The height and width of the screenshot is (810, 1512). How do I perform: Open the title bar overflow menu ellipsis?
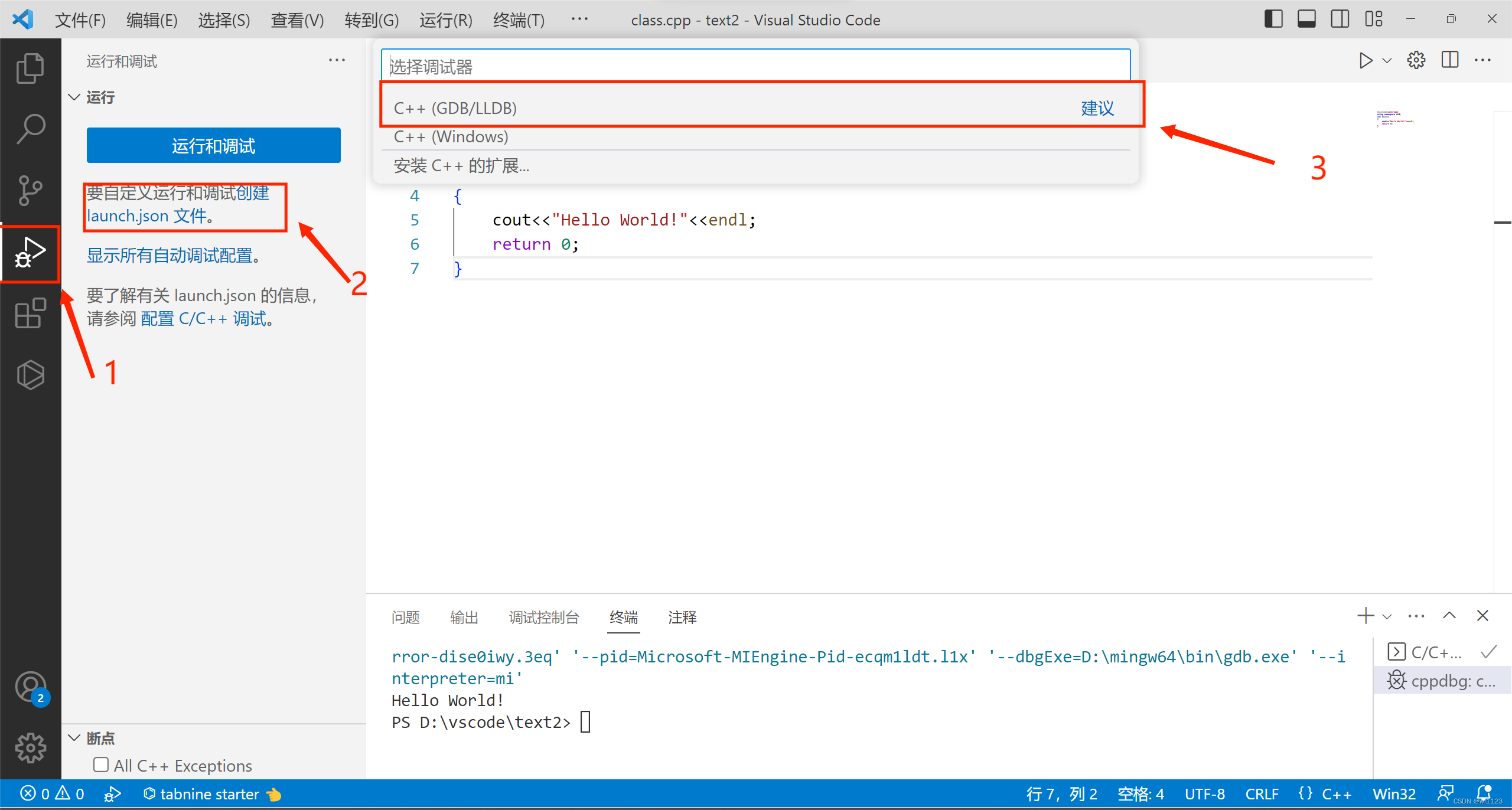pyautogui.click(x=579, y=19)
